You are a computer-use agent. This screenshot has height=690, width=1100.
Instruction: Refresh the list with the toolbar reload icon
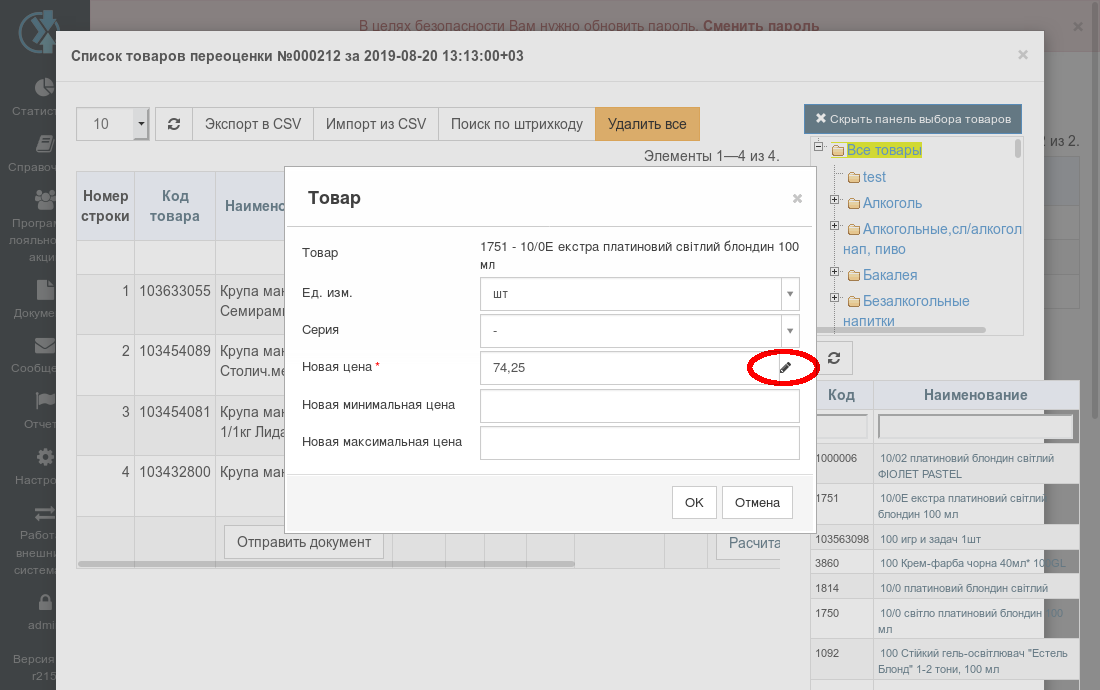click(x=174, y=124)
